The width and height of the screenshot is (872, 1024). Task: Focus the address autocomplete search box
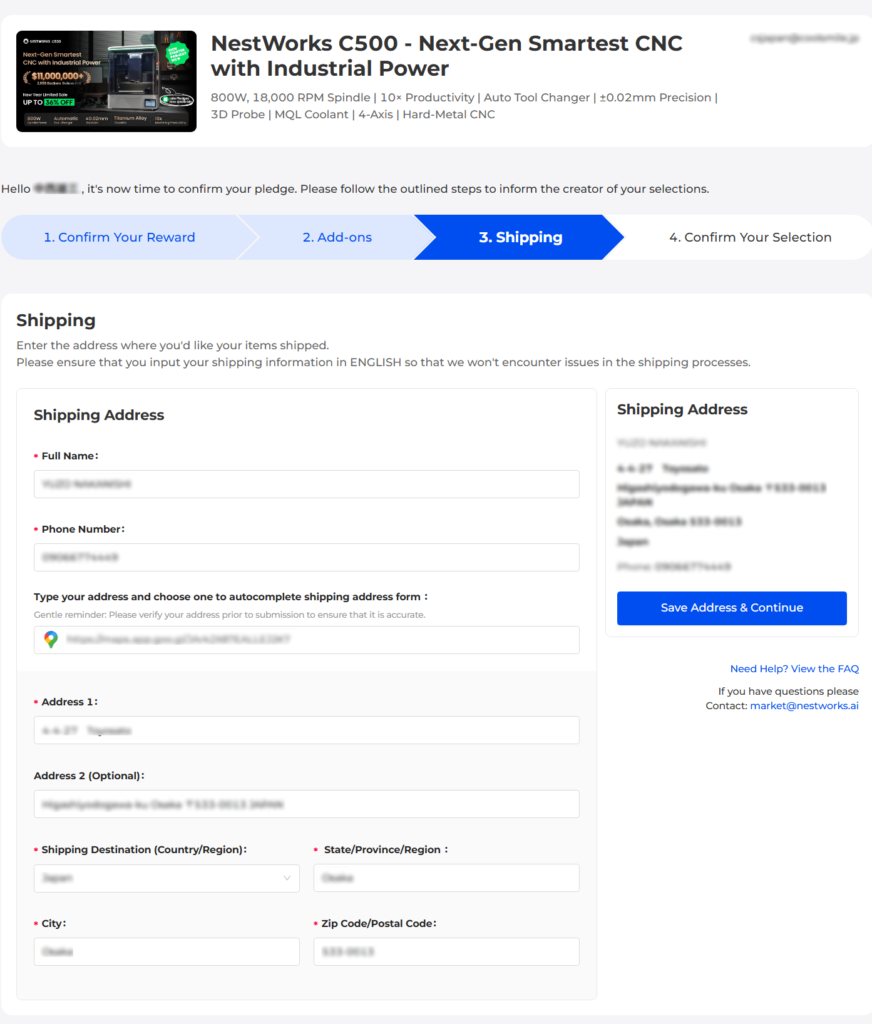320,640
